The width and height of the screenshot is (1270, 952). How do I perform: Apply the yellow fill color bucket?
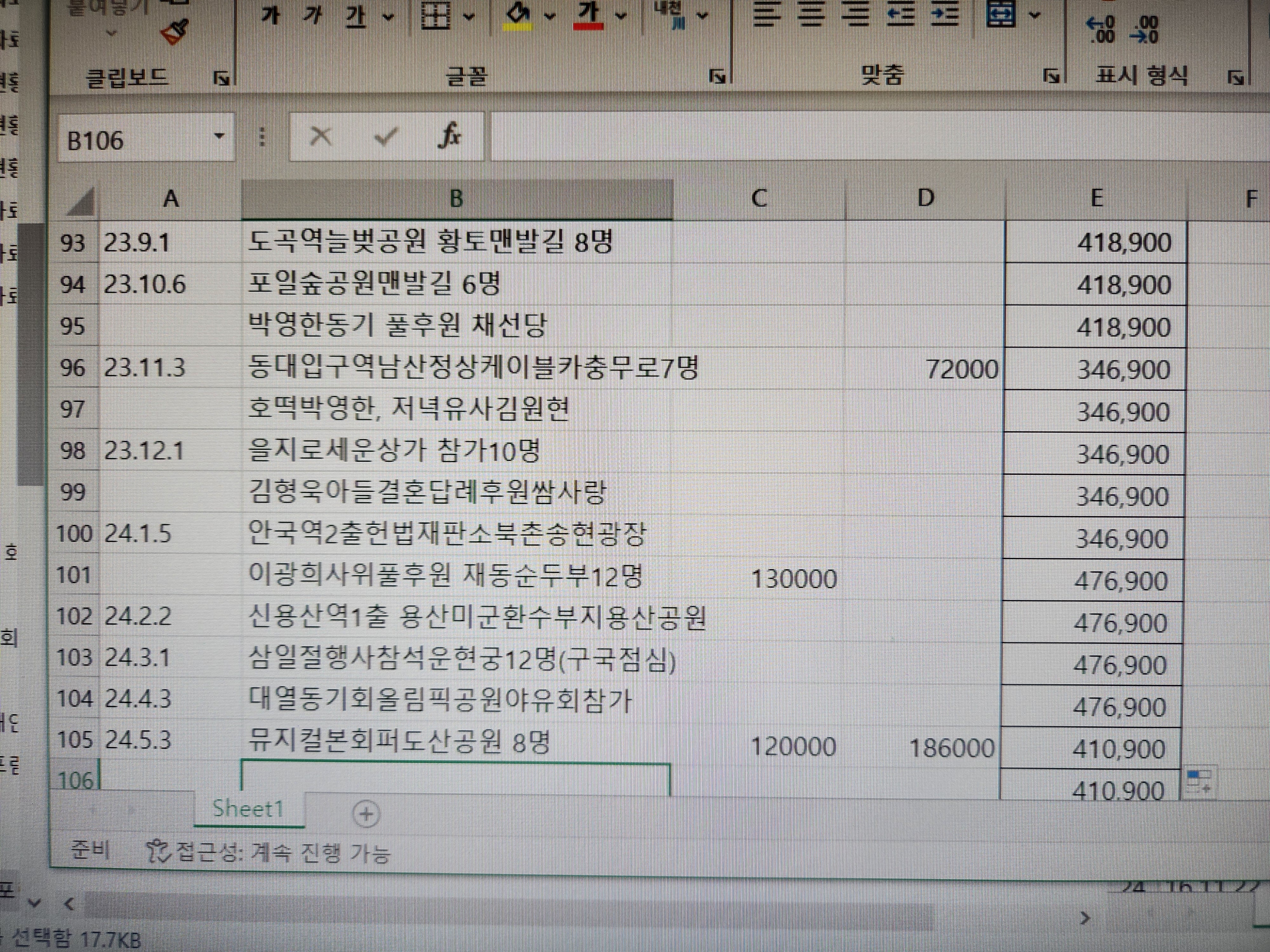[518, 17]
